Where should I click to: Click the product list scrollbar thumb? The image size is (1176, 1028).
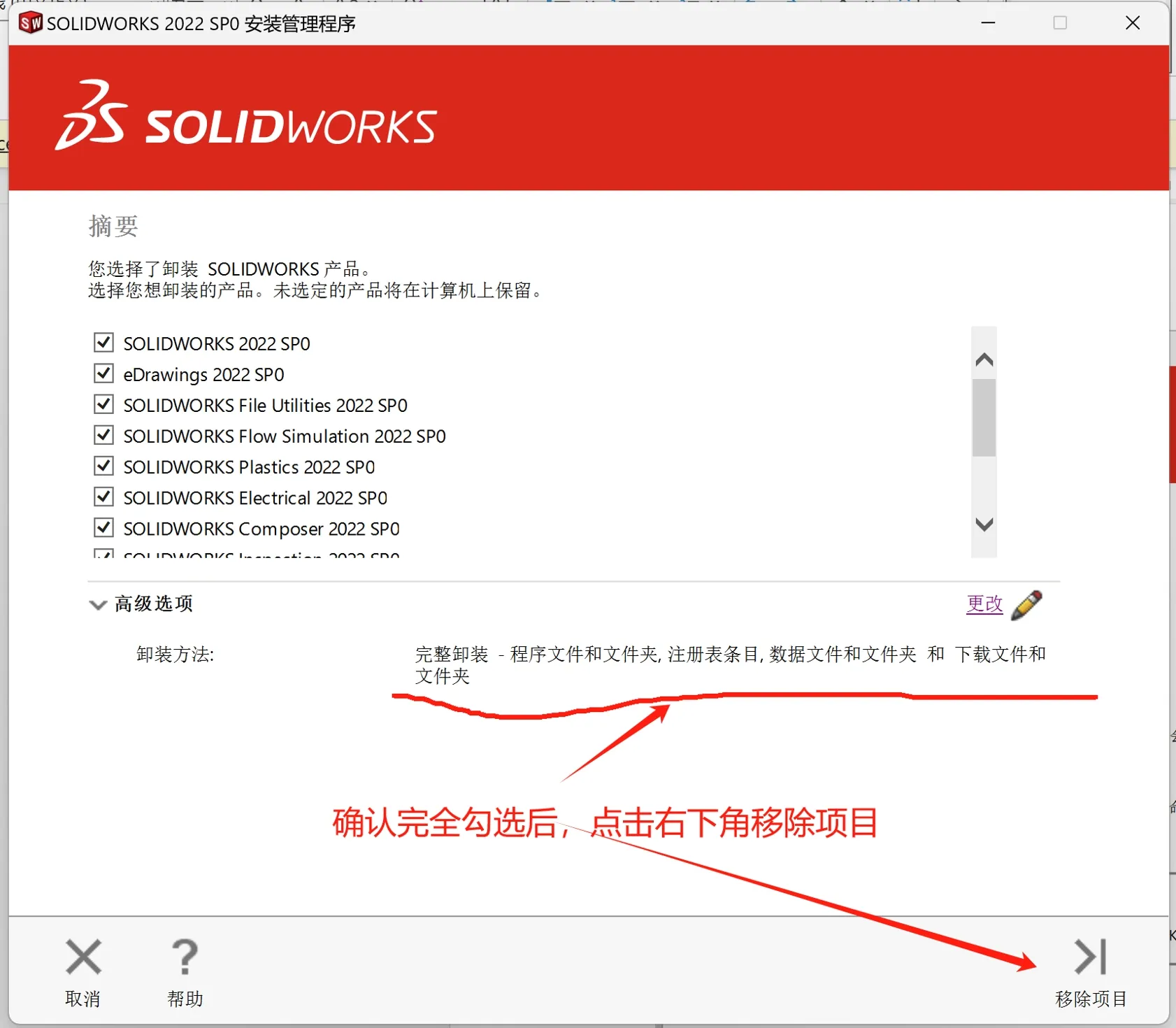[x=984, y=417]
